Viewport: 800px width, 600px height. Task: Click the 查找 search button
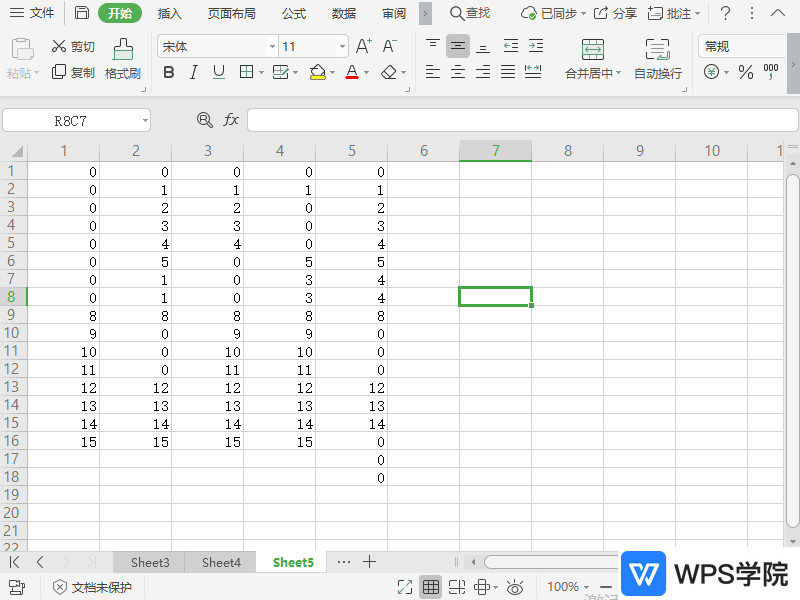click(470, 13)
